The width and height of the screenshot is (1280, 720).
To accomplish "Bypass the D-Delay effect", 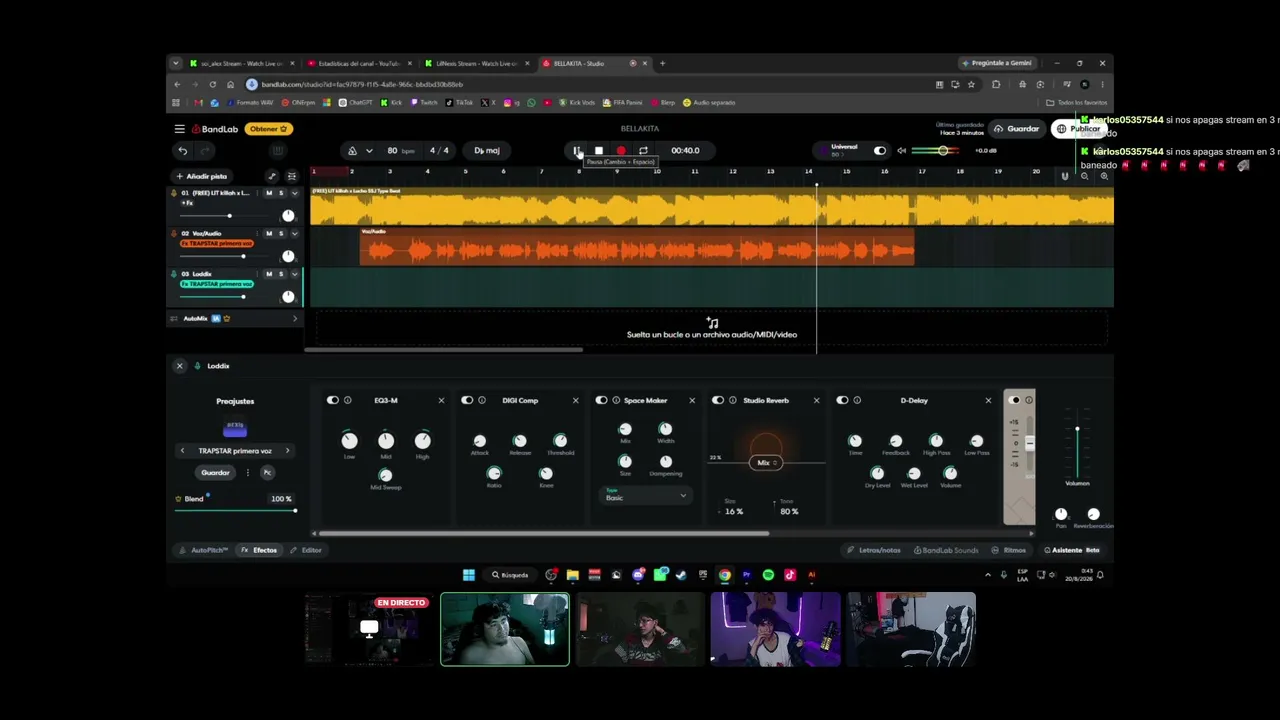I will tap(842, 400).
